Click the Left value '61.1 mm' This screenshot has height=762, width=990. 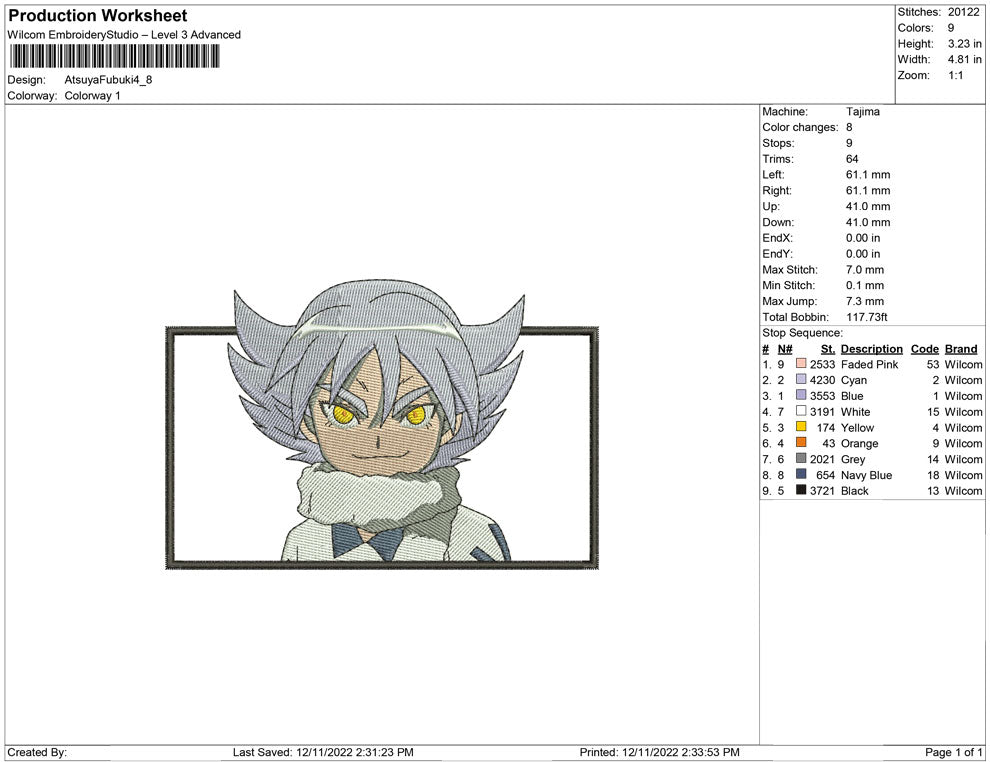tap(868, 175)
